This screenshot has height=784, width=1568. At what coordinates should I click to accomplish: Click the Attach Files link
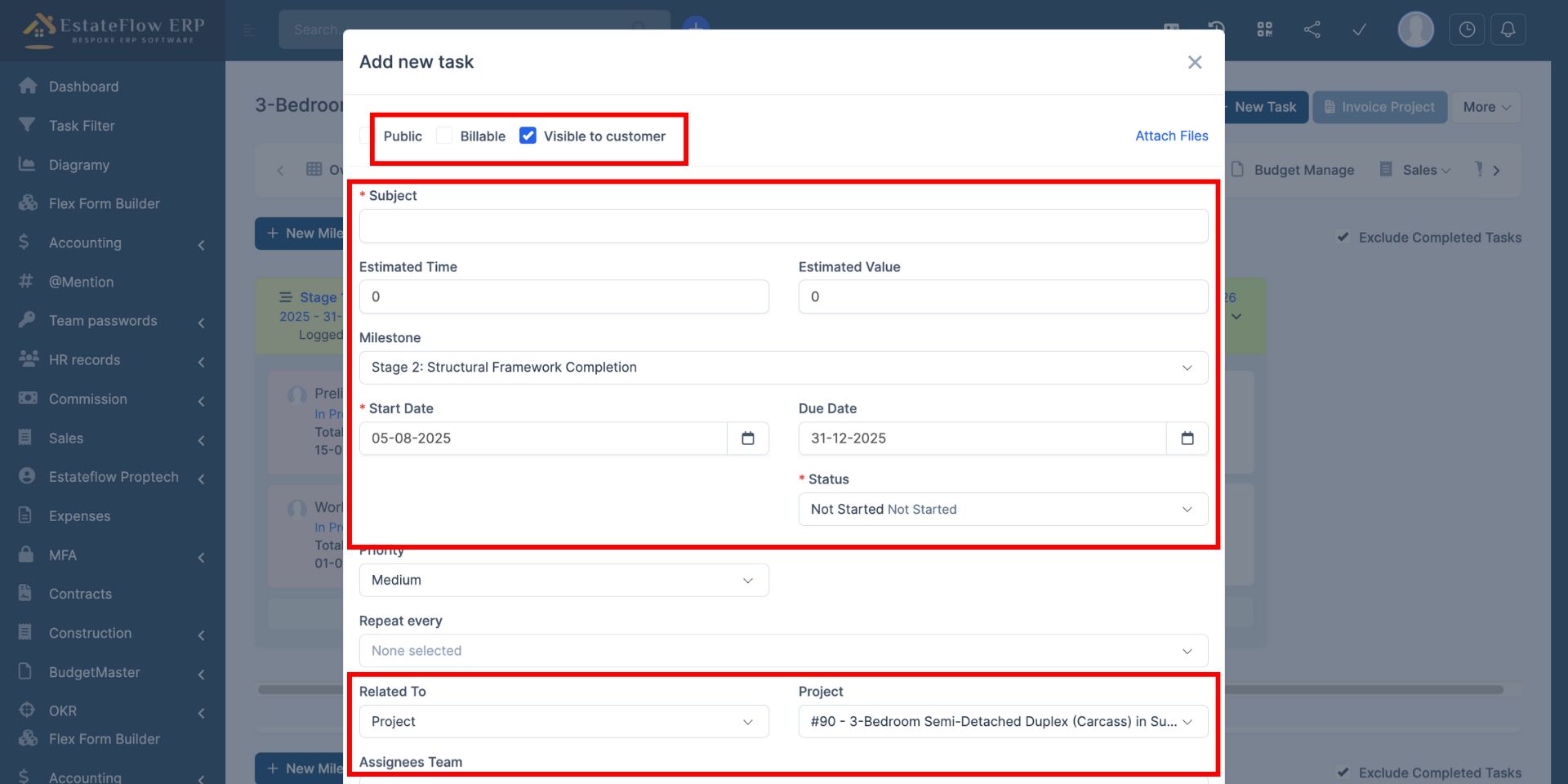pyautogui.click(x=1171, y=136)
